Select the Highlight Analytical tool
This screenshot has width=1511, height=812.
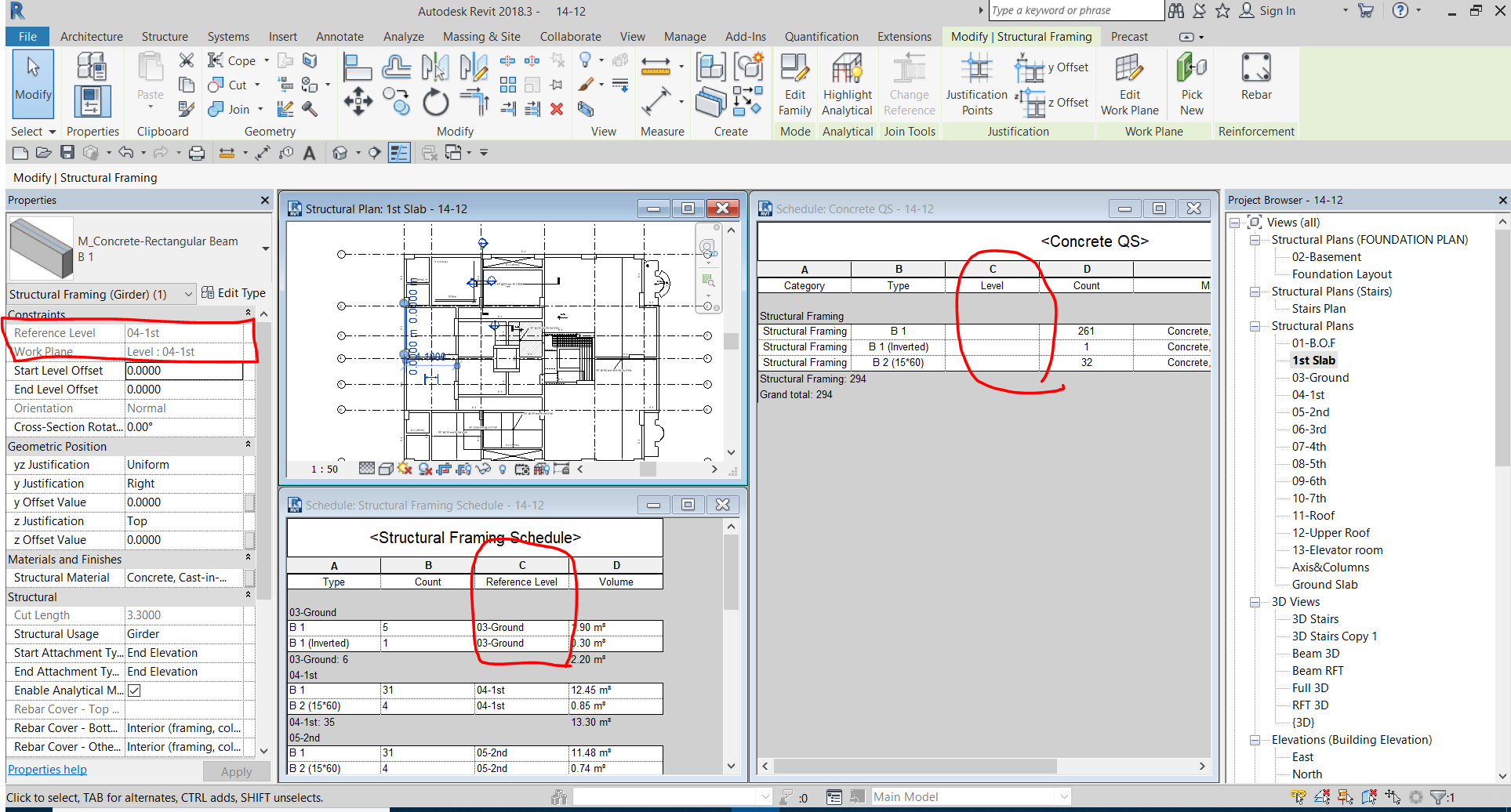pyautogui.click(x=847, y=82)
